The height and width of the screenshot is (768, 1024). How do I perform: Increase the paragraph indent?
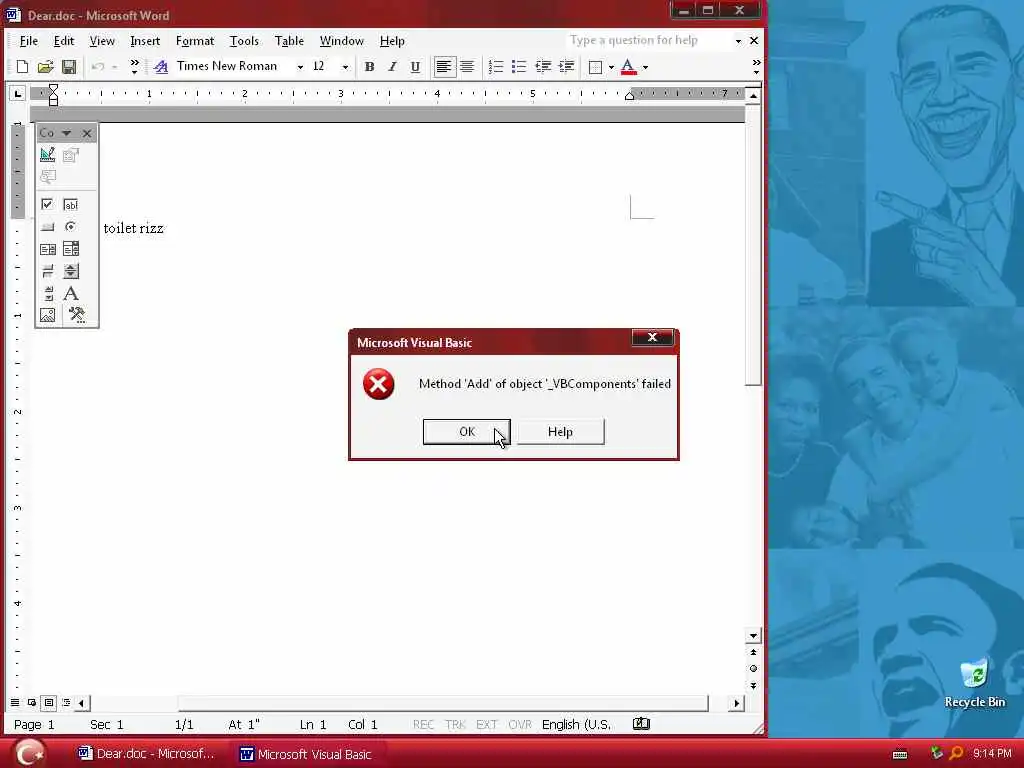[566, 67]
